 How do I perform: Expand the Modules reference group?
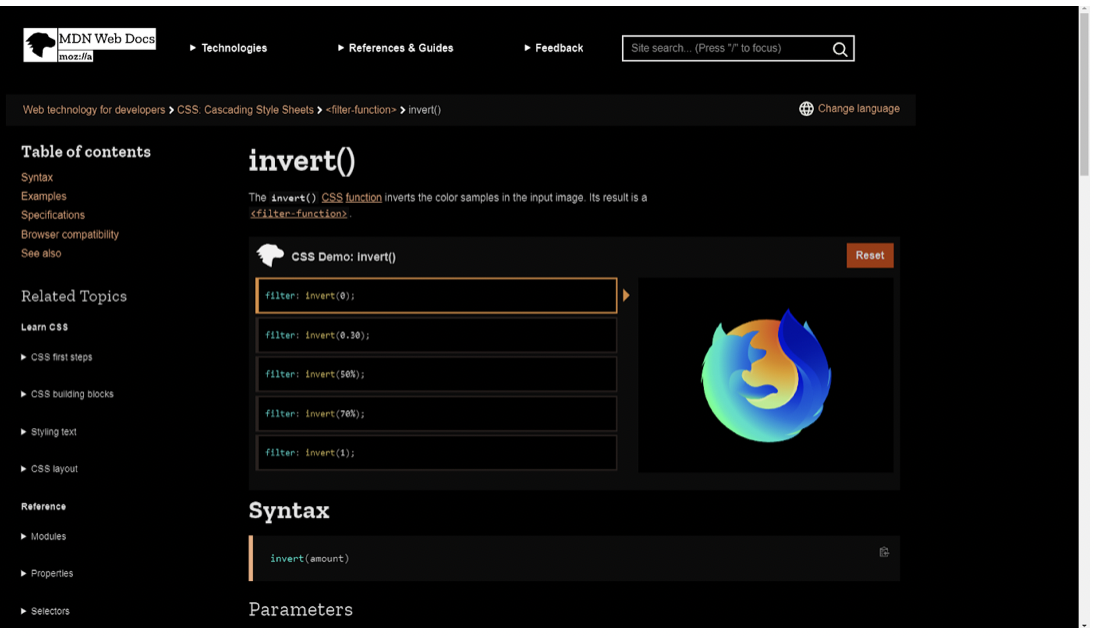point(47,537)
